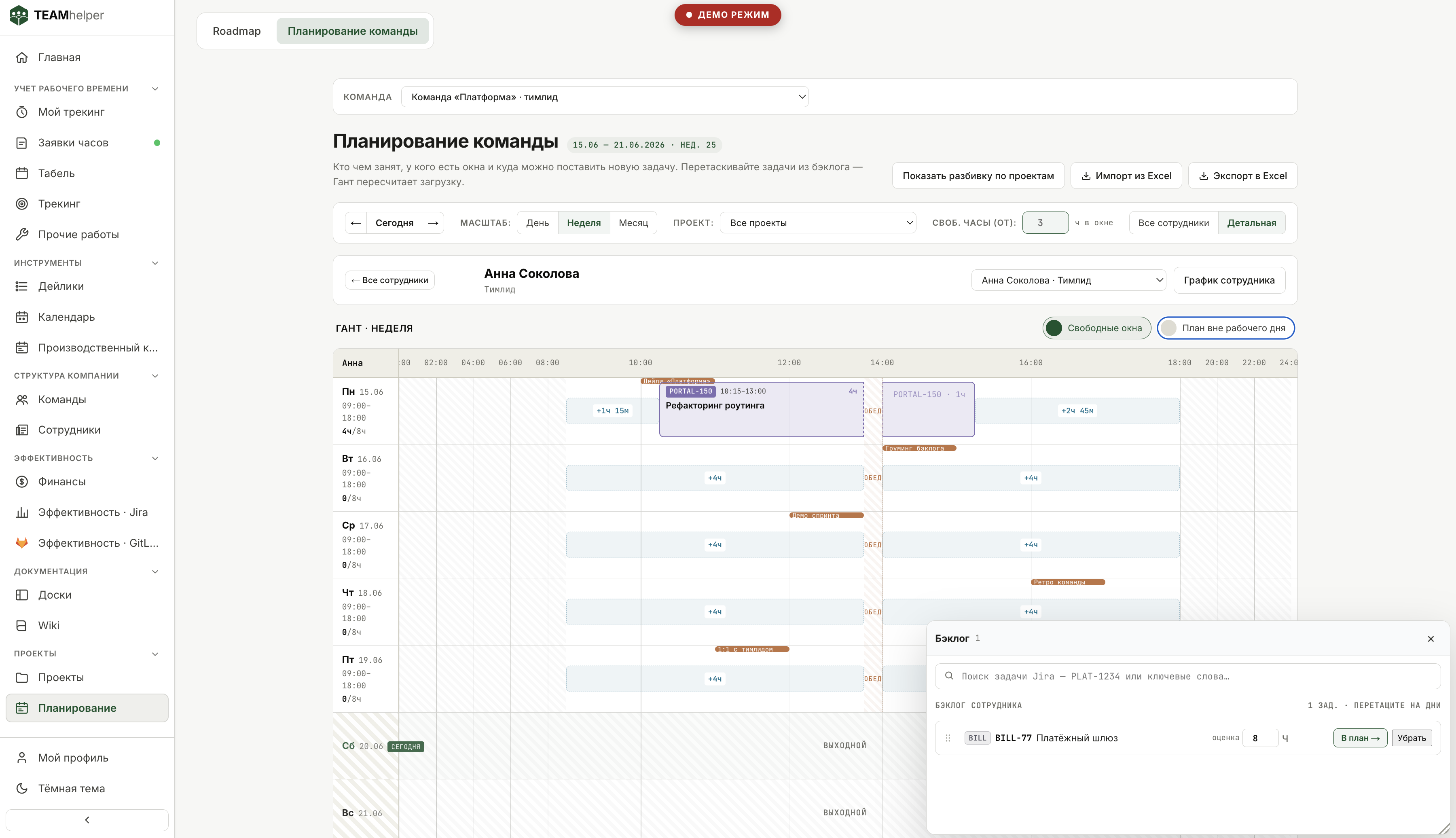Switch to Планирование команды tab
Screen dimensions: 1456x838
352,31
